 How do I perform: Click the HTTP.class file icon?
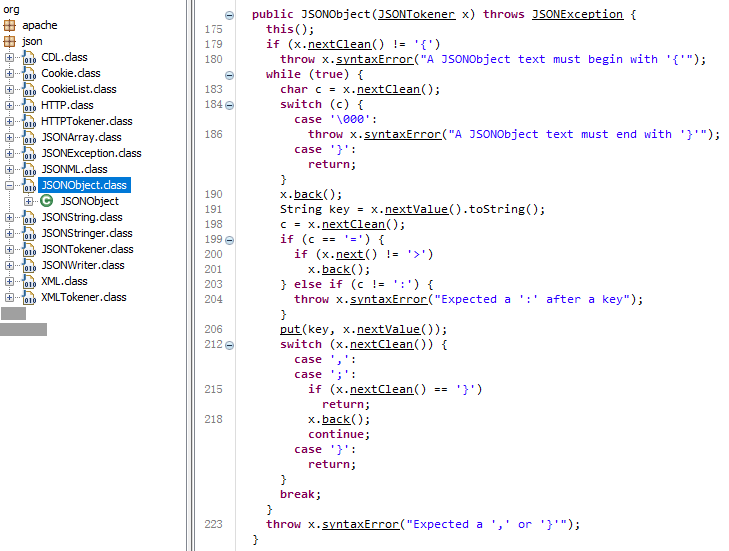point(29,106)
